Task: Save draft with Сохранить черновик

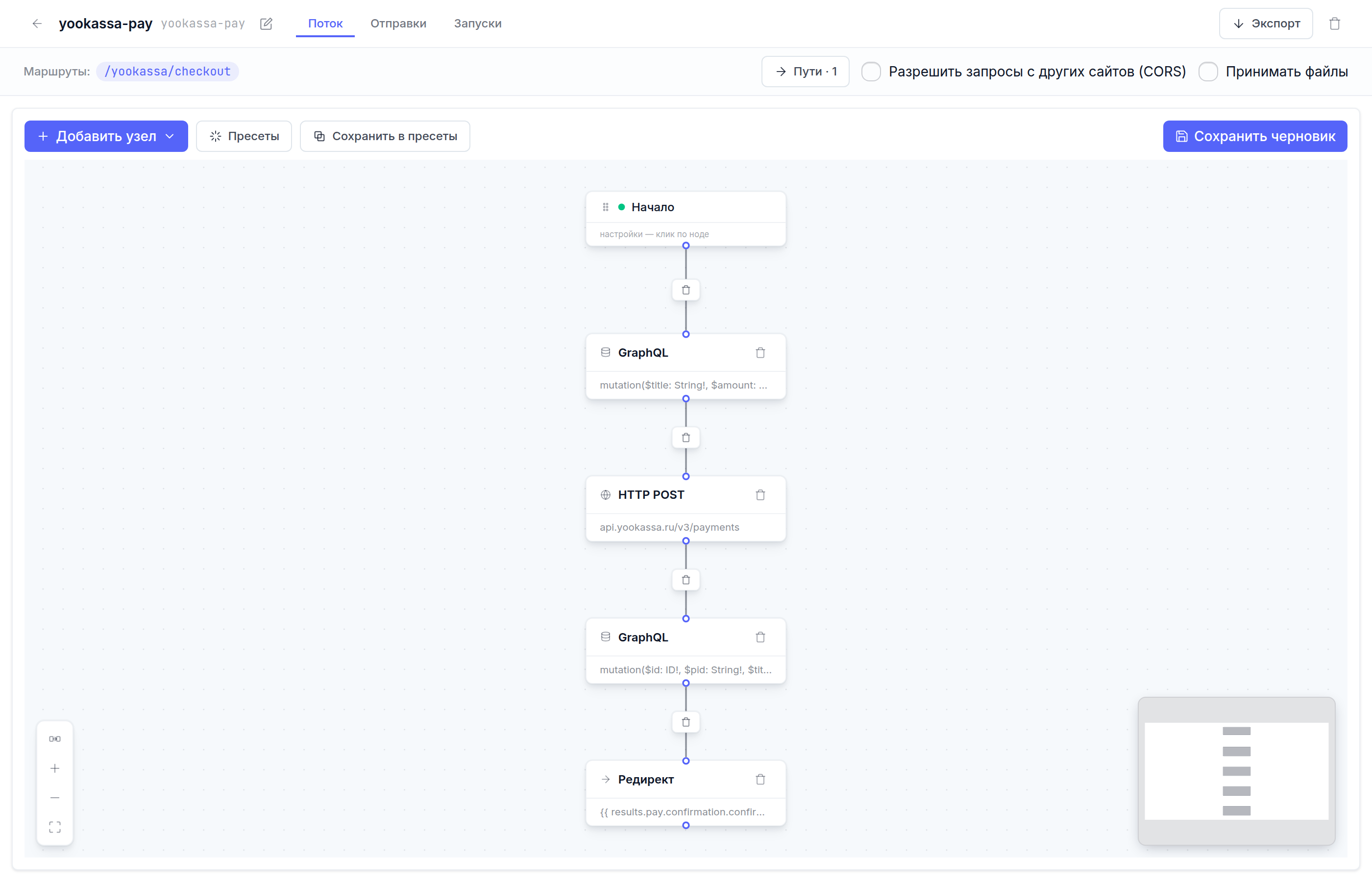Action: point(1255,136)
